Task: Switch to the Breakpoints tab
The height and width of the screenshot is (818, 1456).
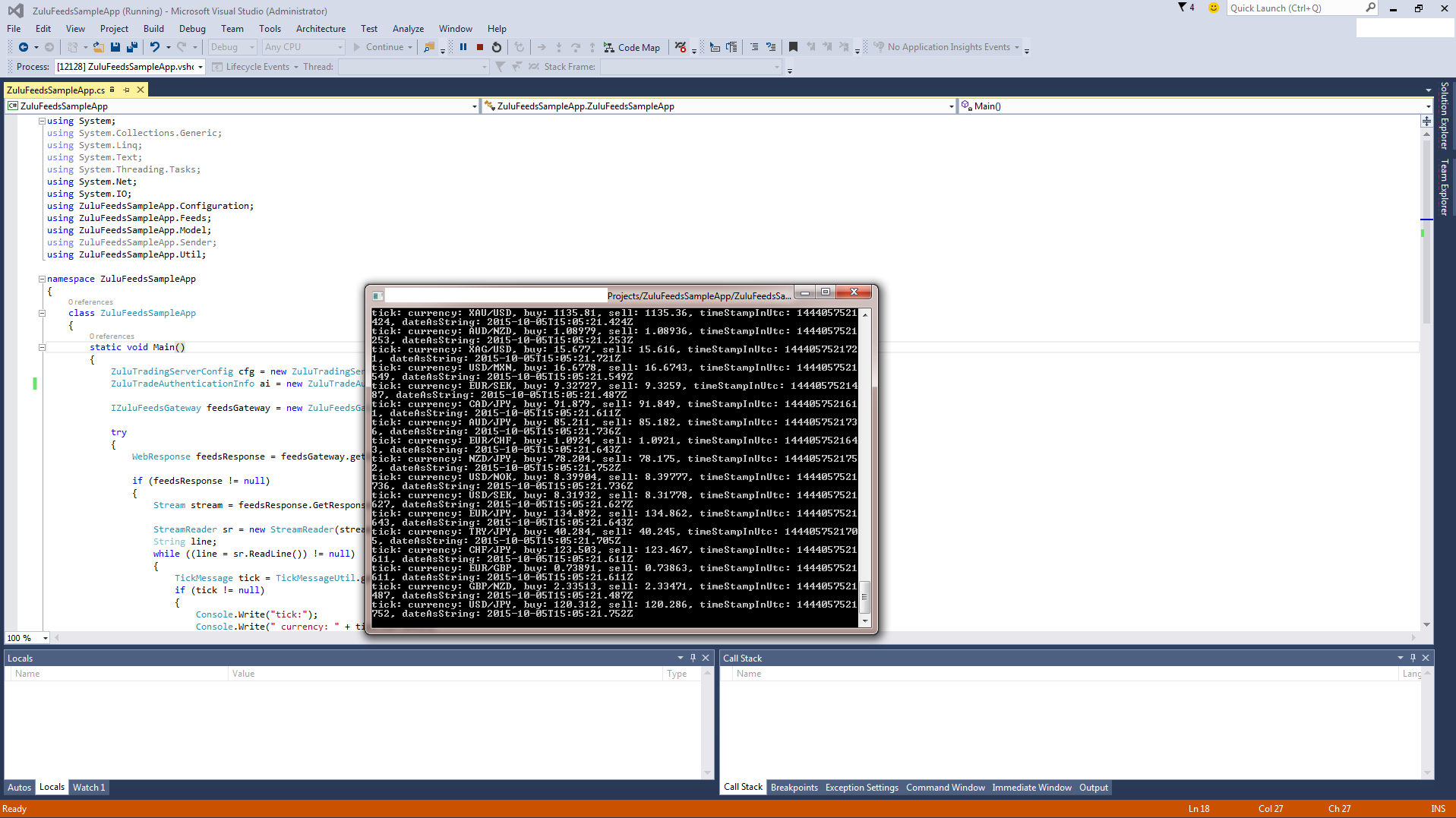Action: point(794,788)
